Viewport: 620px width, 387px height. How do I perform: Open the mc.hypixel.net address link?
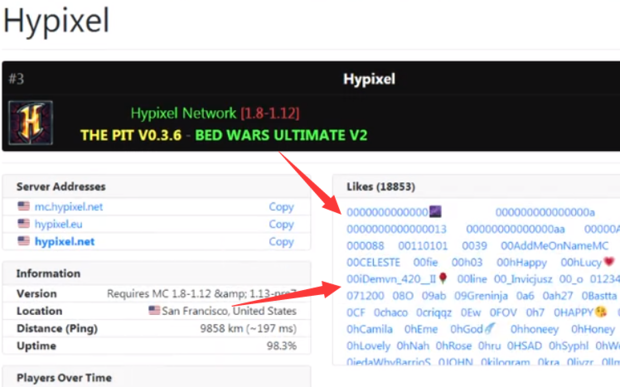tap(68, 207)
